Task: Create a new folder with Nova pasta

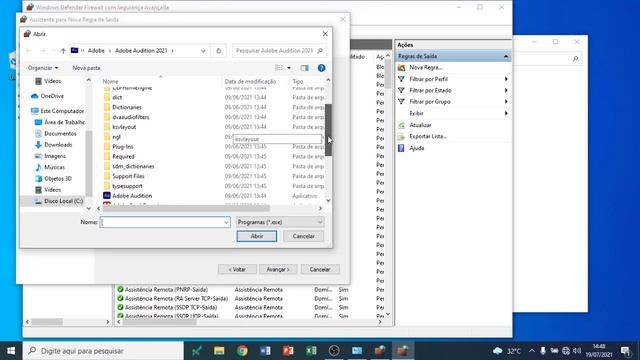Action: point(86,68)
